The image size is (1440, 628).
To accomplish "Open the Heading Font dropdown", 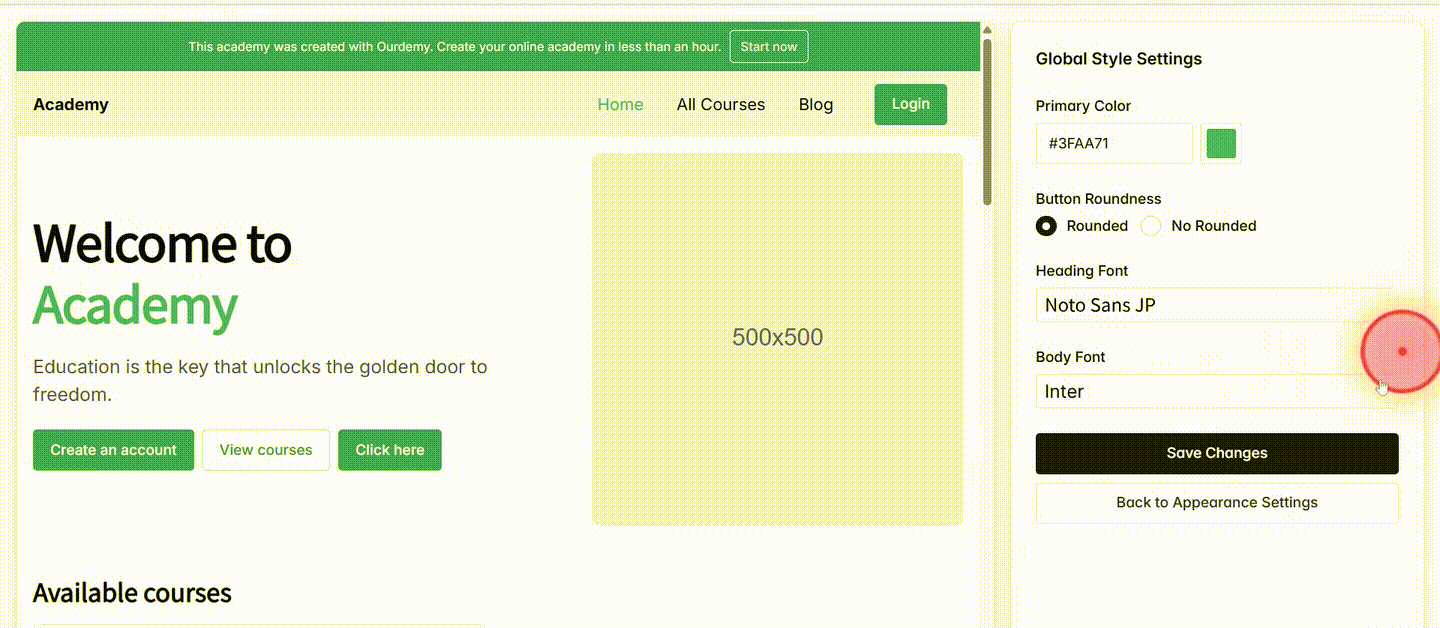I will [1216, 305].
